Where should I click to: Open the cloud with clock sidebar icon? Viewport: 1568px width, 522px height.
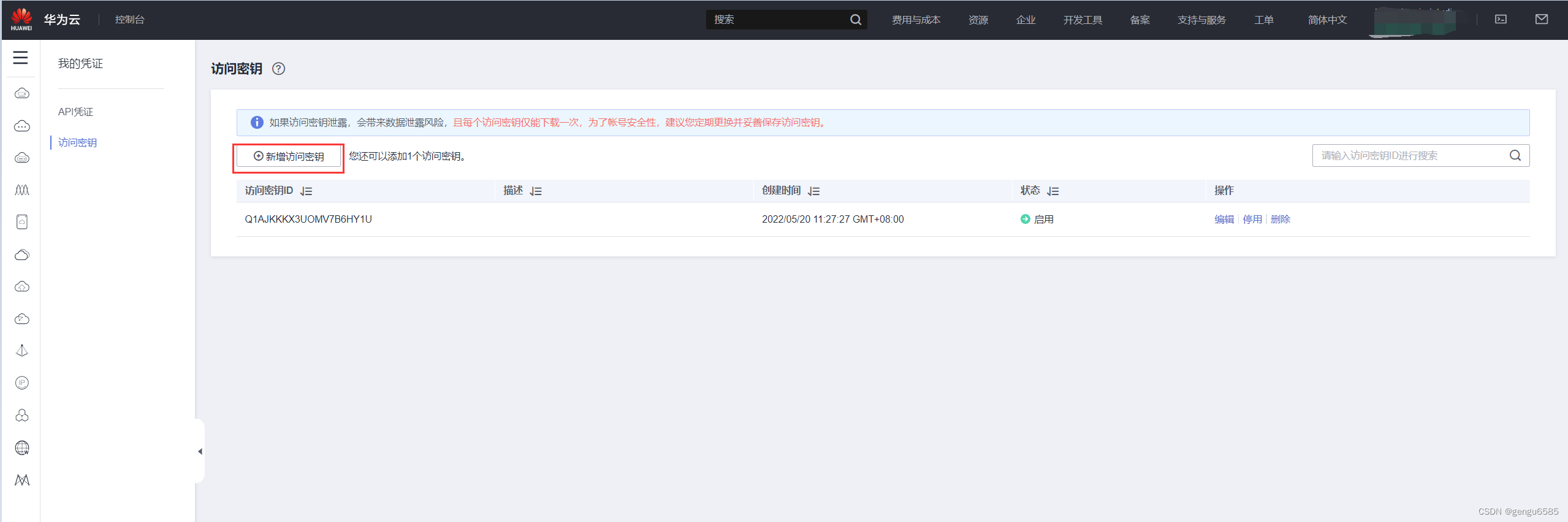[22, 319]
